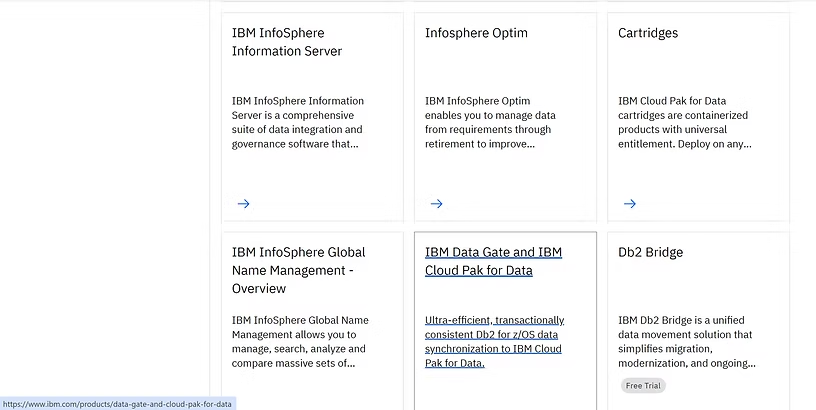
Task: Click the Information Server comprehensive suite description
Action: 298,122
